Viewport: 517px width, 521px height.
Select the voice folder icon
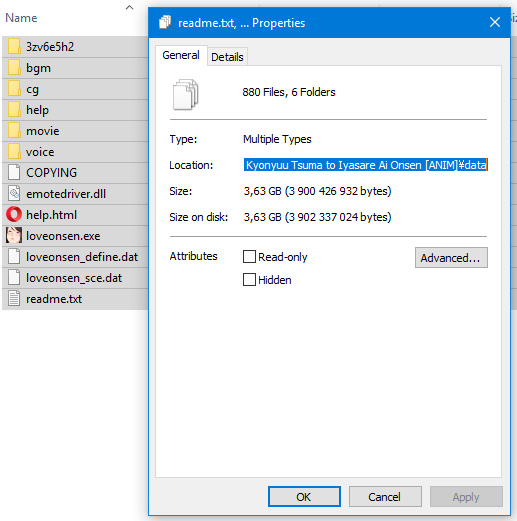[x=14, y=151]
